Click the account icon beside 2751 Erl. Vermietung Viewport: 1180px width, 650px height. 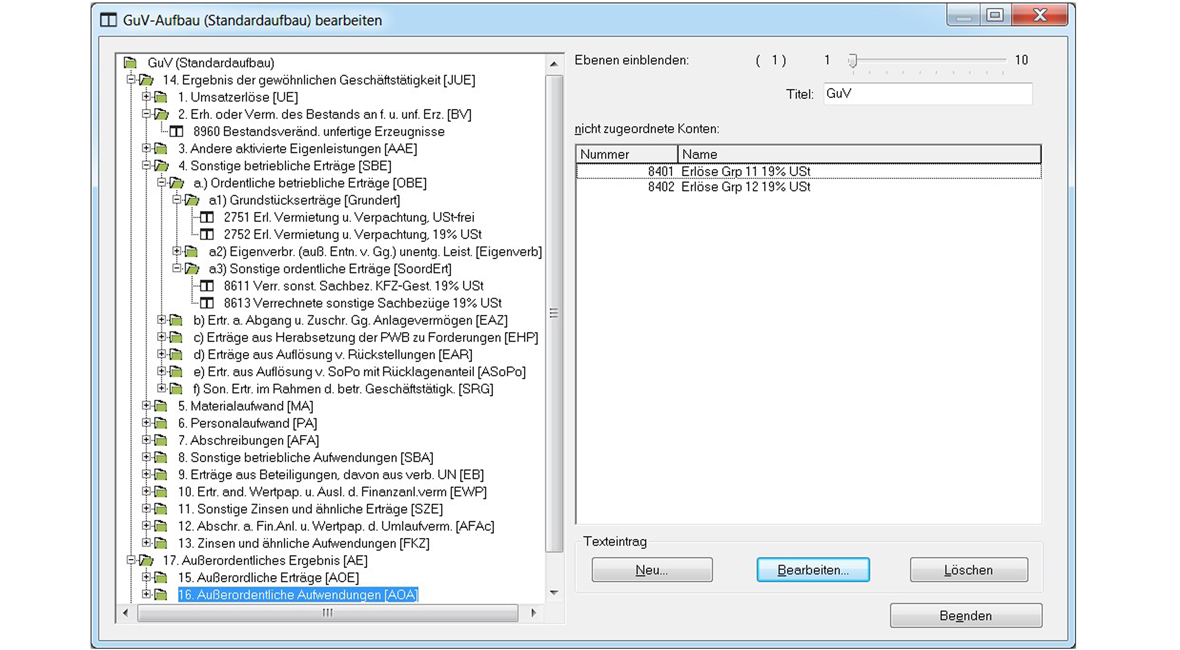pos(207,218)
